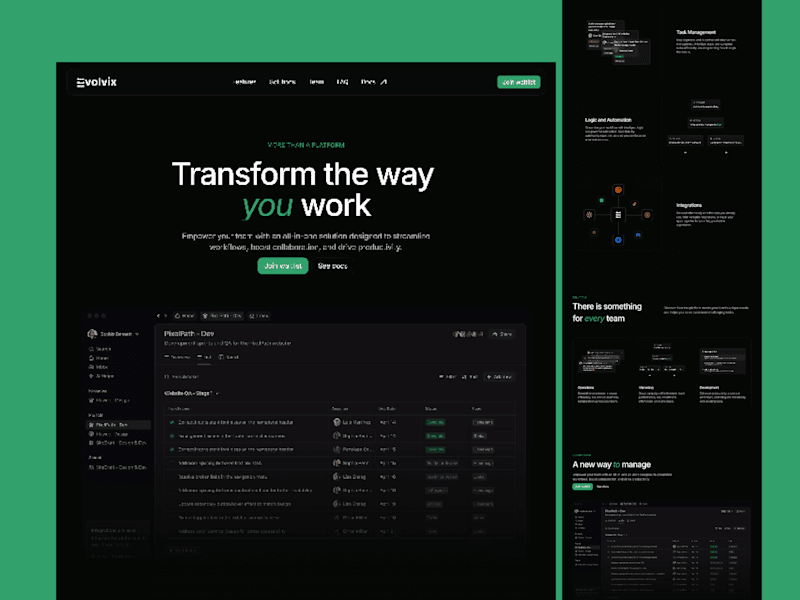Switch to the List view tab

point(204,357)
